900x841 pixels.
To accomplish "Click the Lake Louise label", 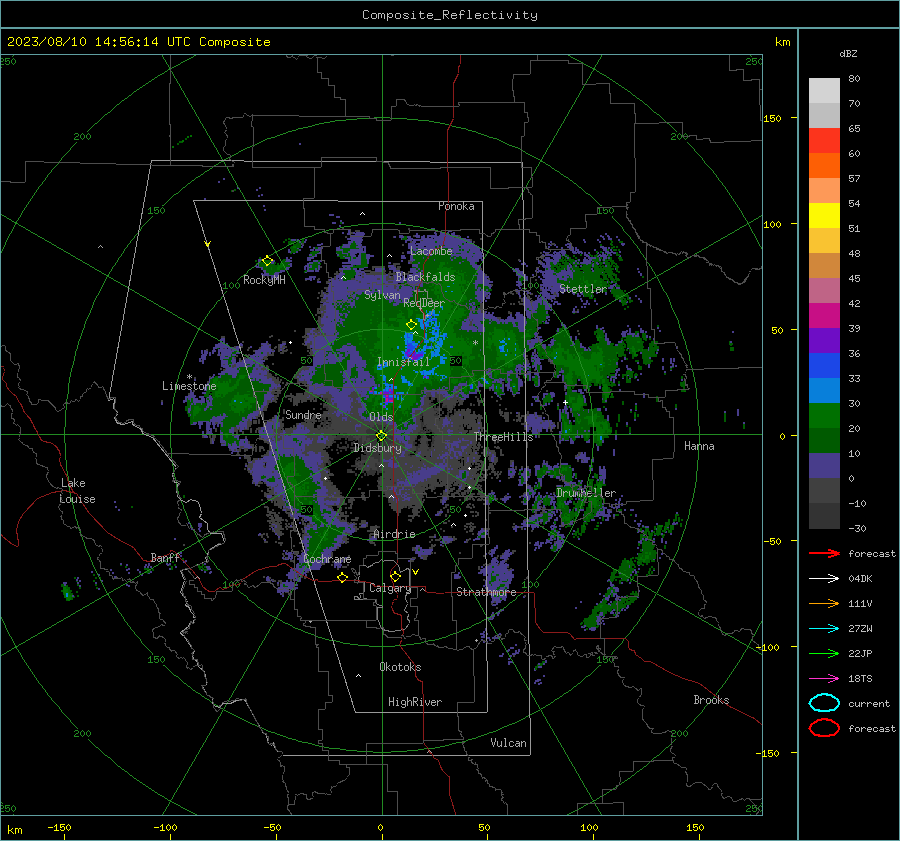I will [77, 491].
